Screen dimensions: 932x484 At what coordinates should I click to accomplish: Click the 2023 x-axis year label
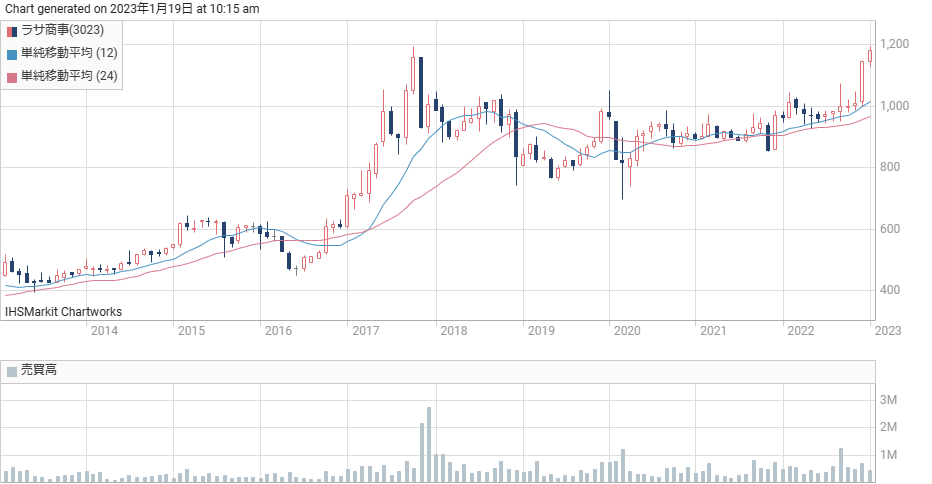click(888, 331)
